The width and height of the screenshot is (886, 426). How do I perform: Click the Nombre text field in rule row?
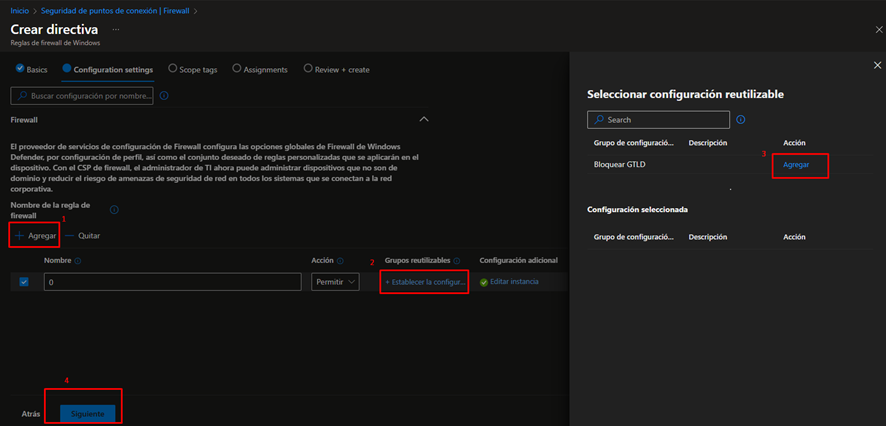[x=172, y=282]
